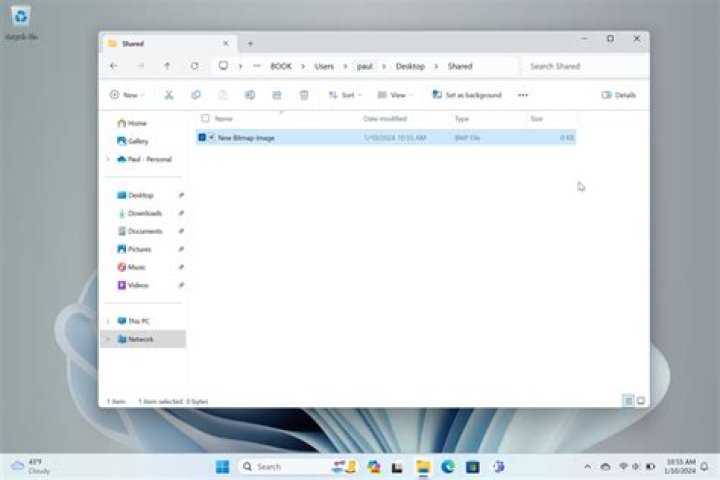Navigate to paul in address path
Image resolution: width=720 pixels, height=480 pixels.
pos(365,66)
